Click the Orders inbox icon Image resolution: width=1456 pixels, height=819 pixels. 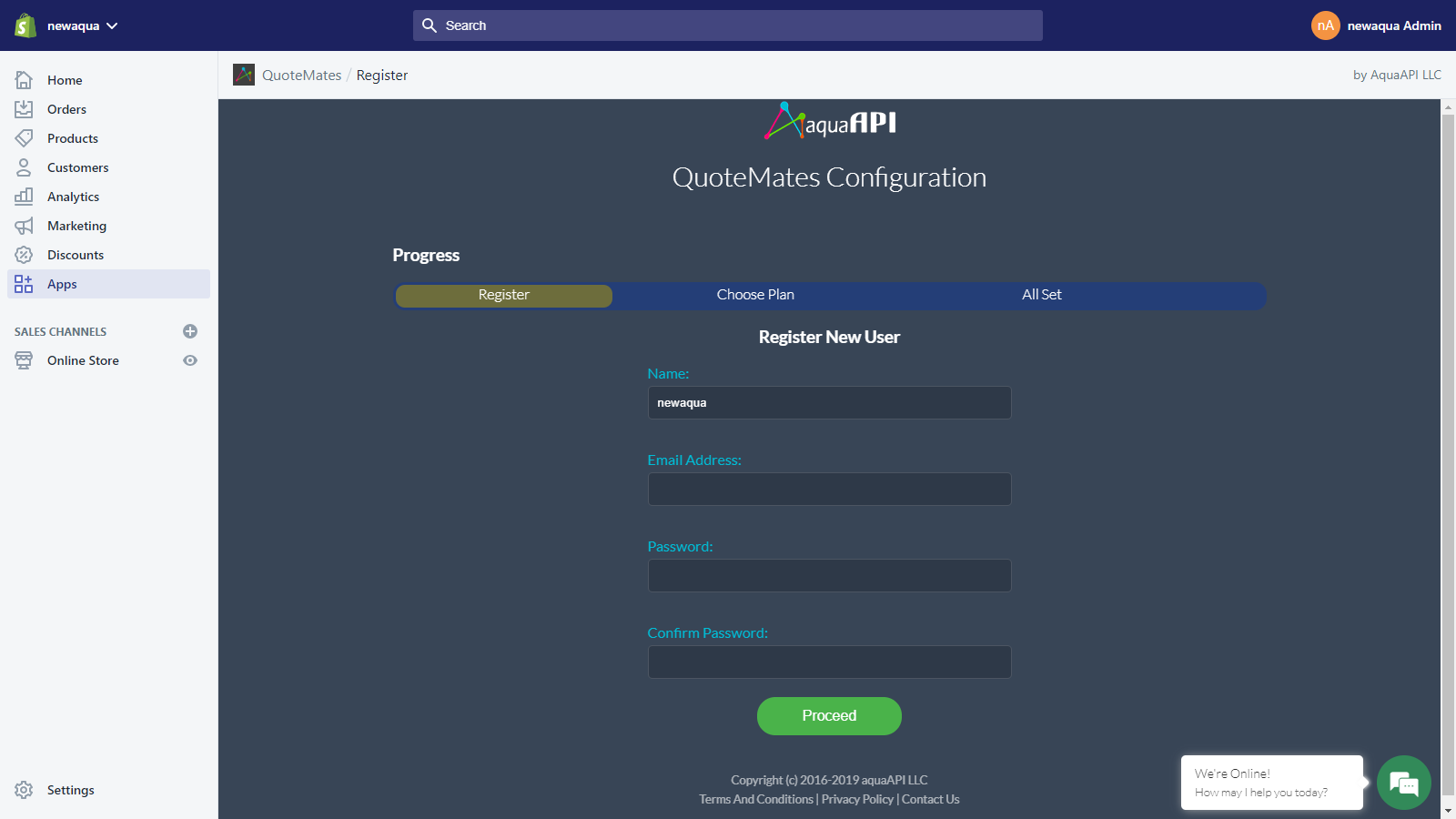pos(24,109)
